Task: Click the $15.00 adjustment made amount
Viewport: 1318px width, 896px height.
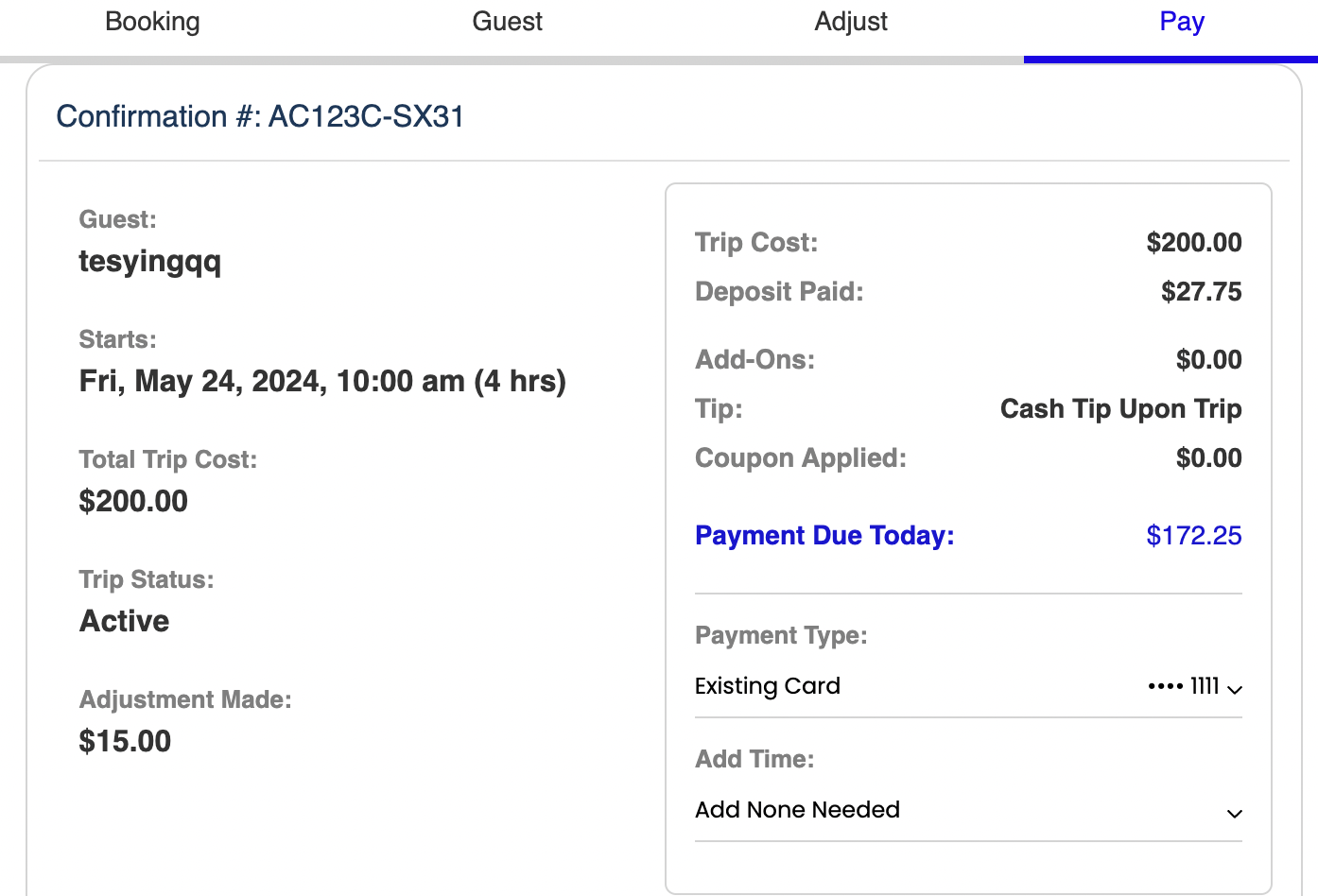Action: click(125, 741)
